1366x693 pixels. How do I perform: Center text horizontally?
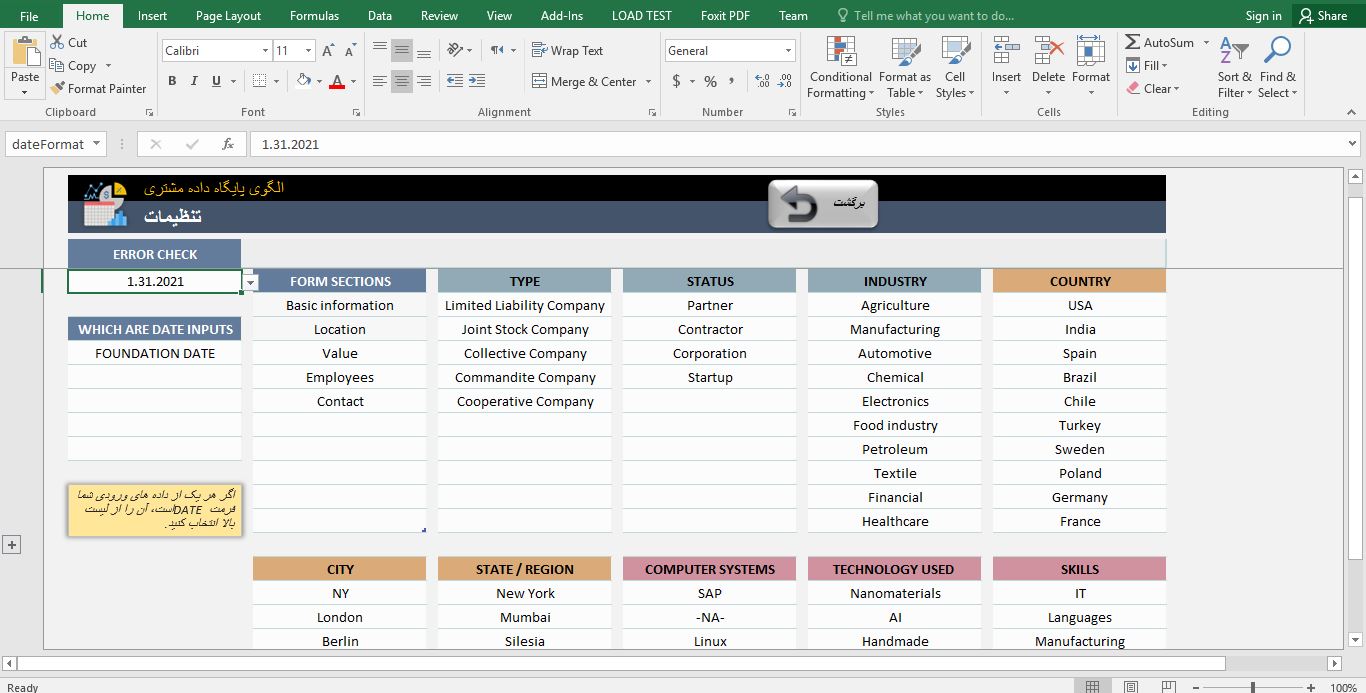point(402,81)
